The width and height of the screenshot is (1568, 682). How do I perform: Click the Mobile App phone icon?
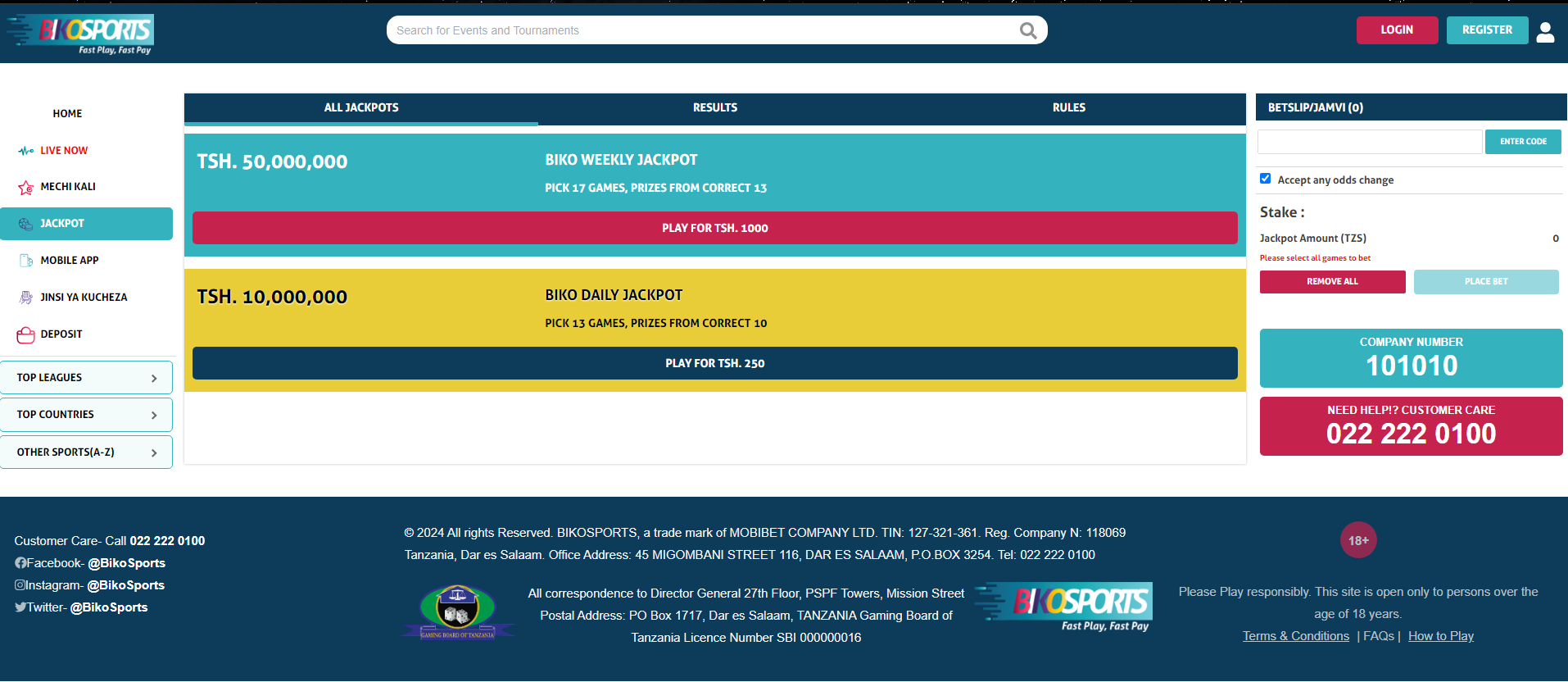coord(26,261)
